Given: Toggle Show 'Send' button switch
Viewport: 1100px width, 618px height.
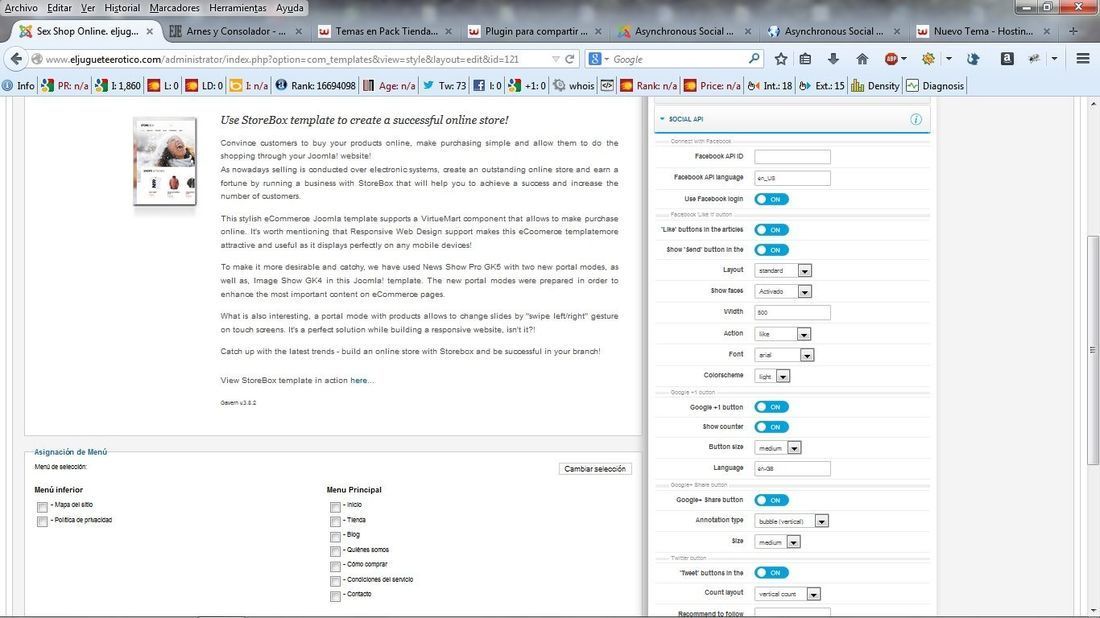Looking at the screenshot, I should coord(771,250).
